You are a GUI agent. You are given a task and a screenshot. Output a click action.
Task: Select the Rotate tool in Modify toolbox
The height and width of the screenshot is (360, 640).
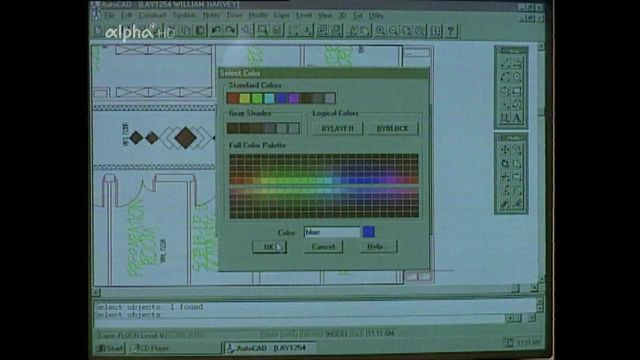point(505,163)
